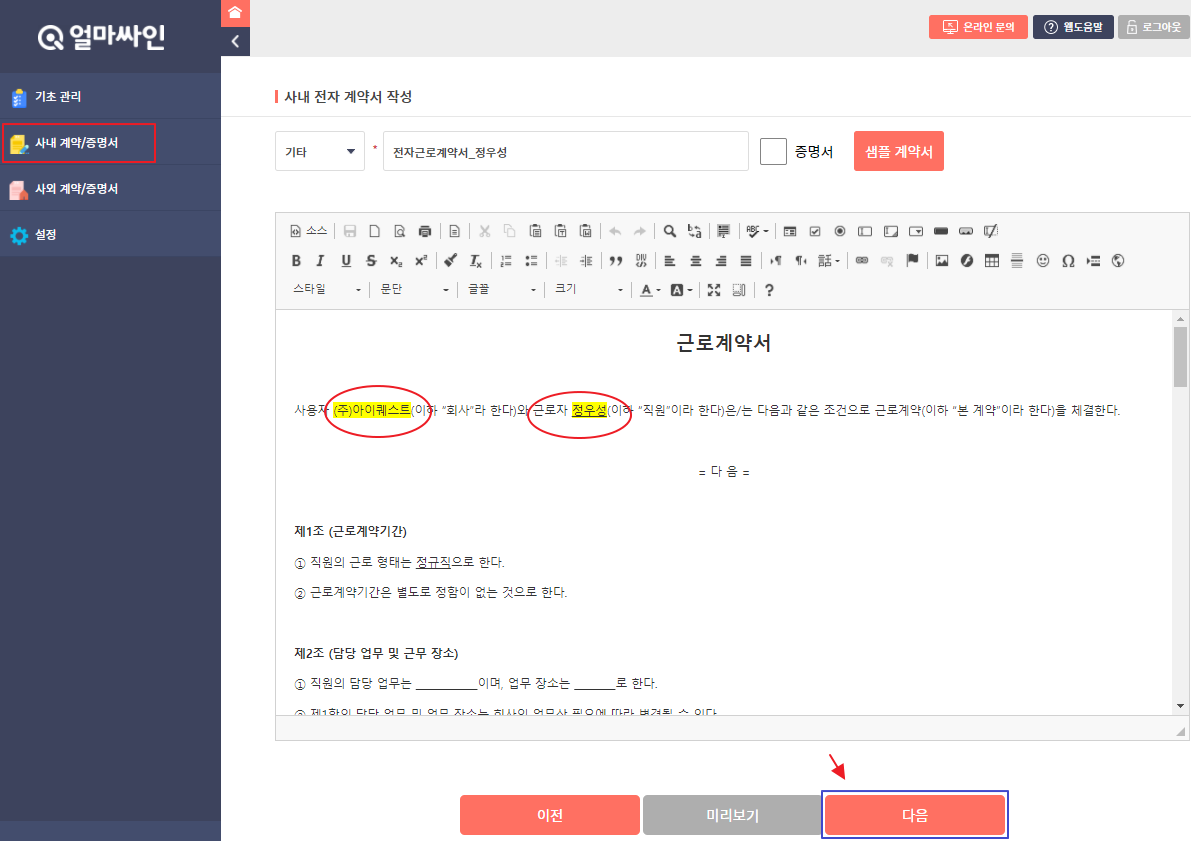The height and width of the screenshot is (843, 1191).
Task: Click the copy formatting brush icon
Action: [x=450, y=260]
